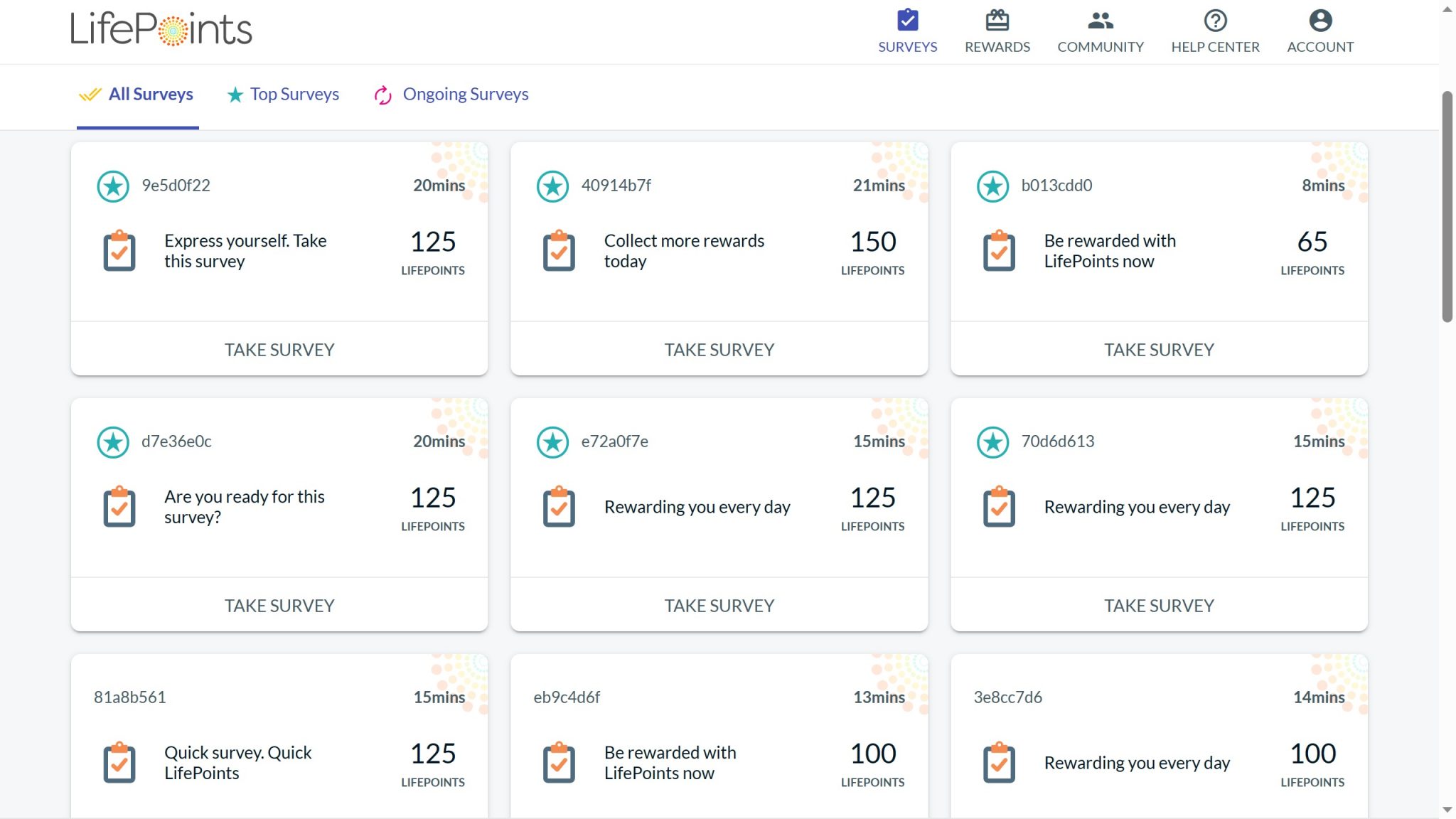Click the star badge on survey 70d6d613
Screen dimensions: 1456x819
[992, 442]
